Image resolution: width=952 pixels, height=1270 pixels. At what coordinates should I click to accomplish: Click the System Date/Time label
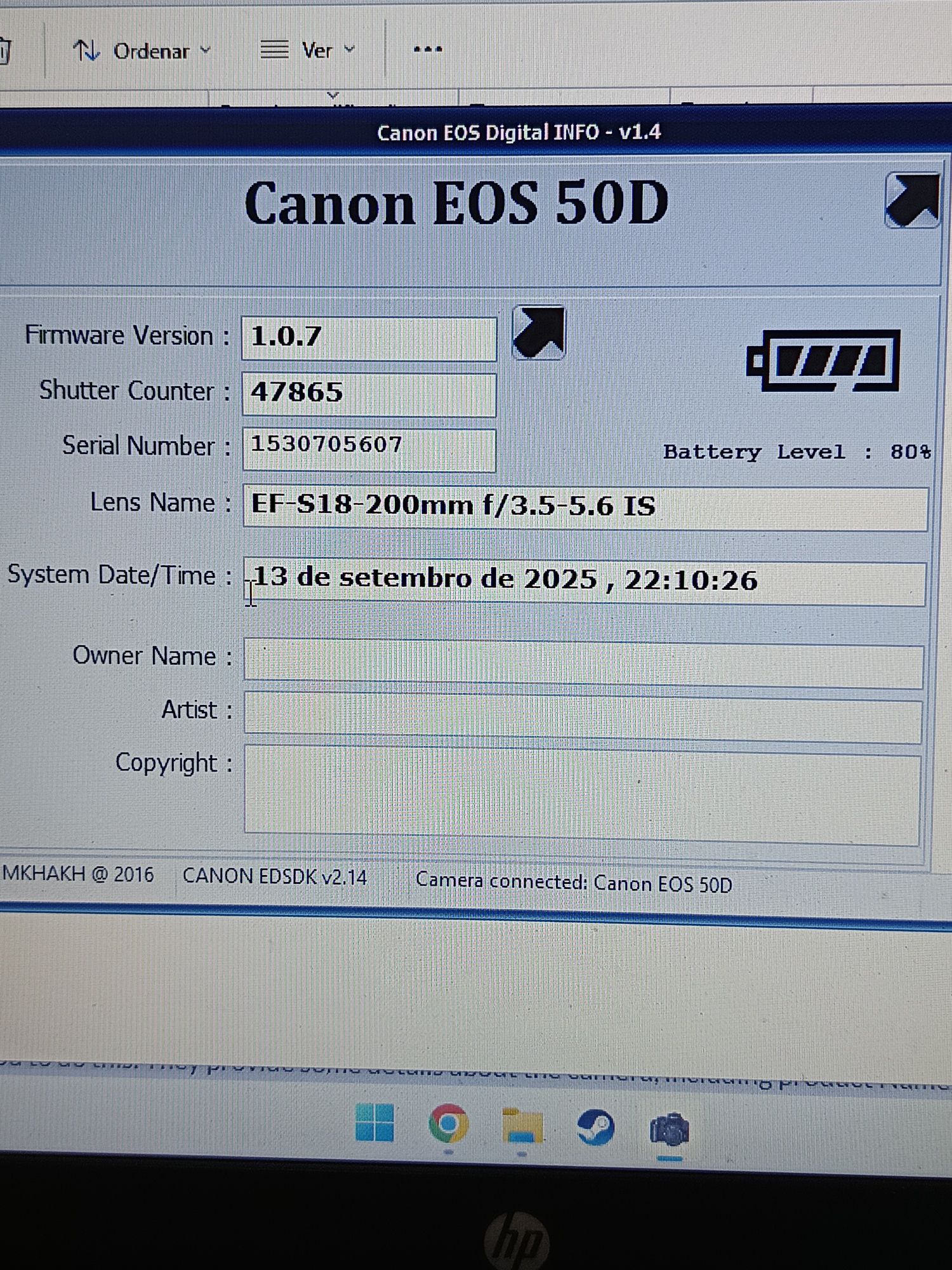coord(119,575)
